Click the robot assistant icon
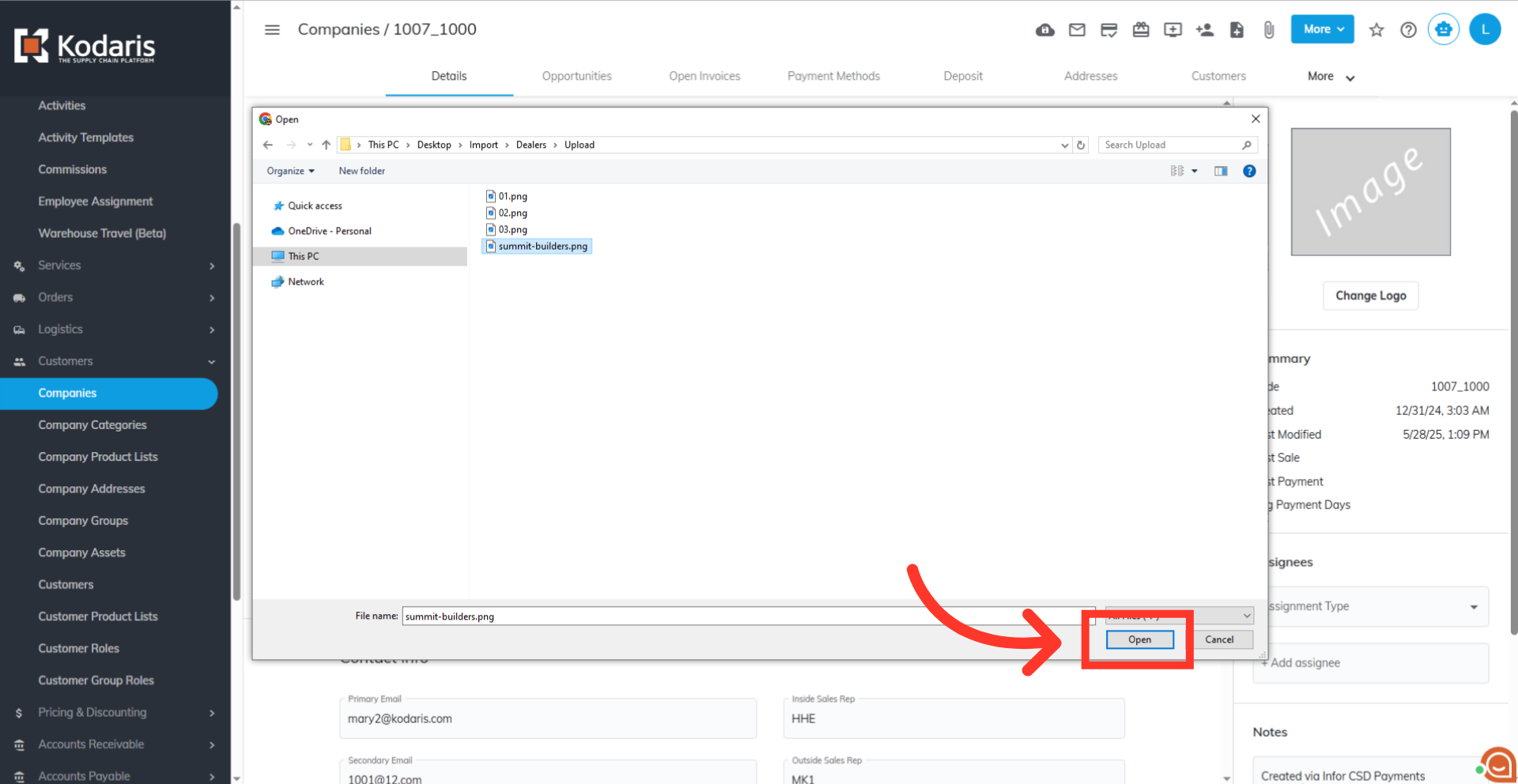This screenshot has height=784, width=1518. pos(1444,30)
